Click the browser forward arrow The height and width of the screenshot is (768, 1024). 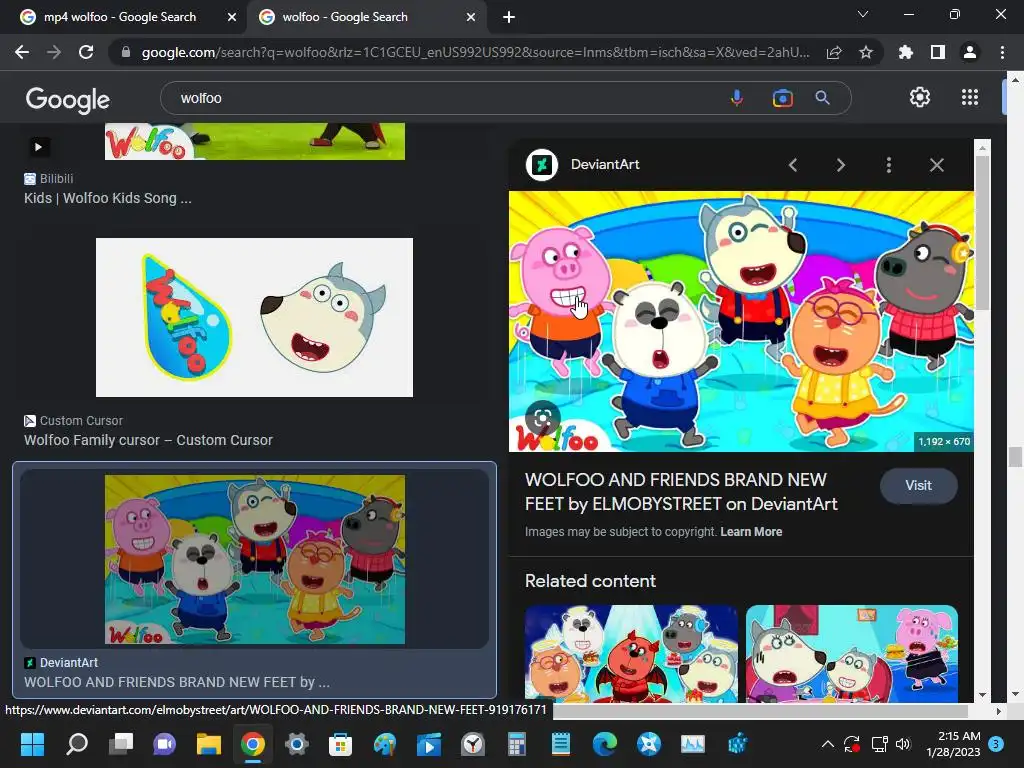tap(54, 52)
